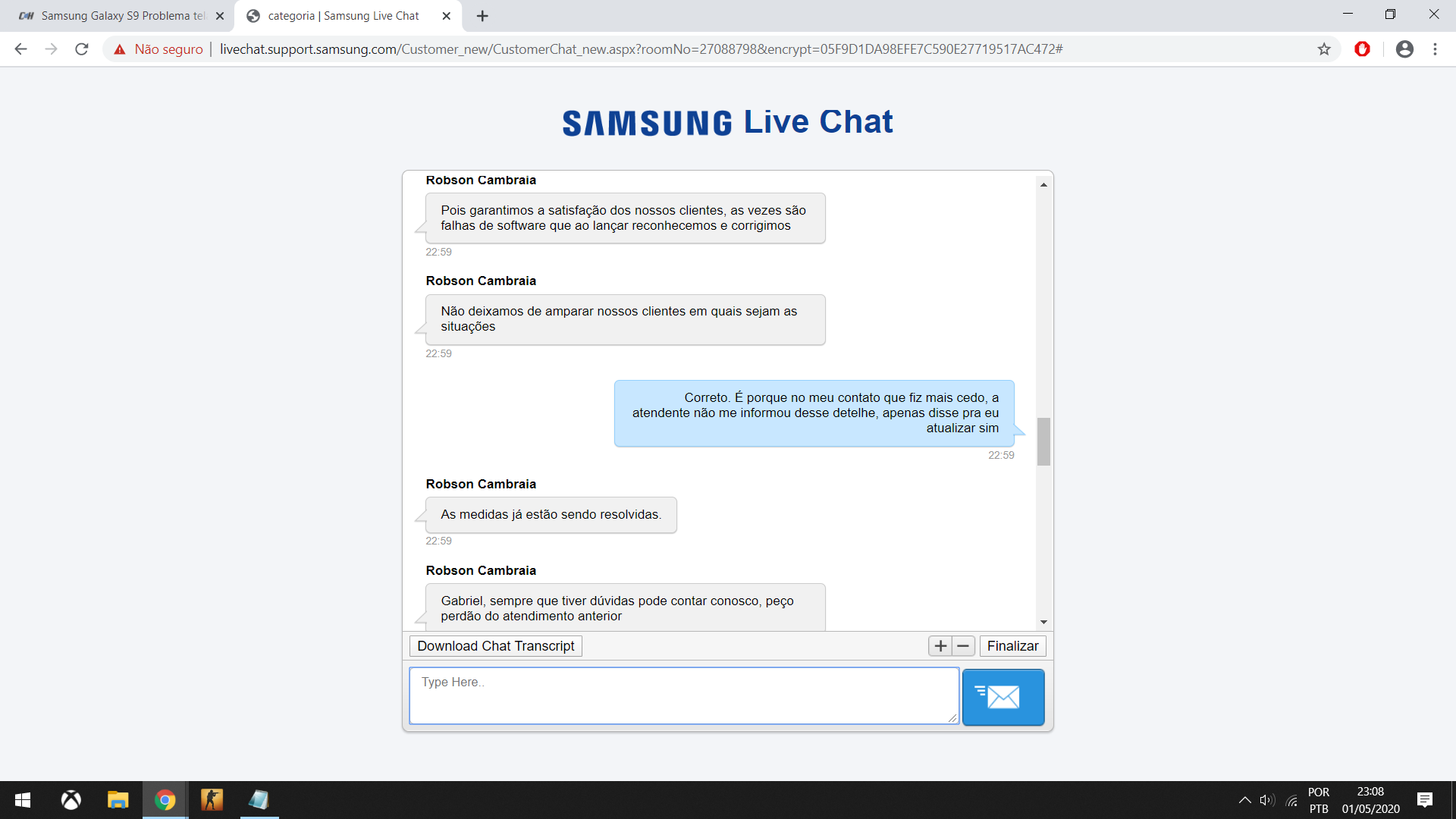Open the red shield extension icon
Screen dimensions: 1456x819
1363,49
